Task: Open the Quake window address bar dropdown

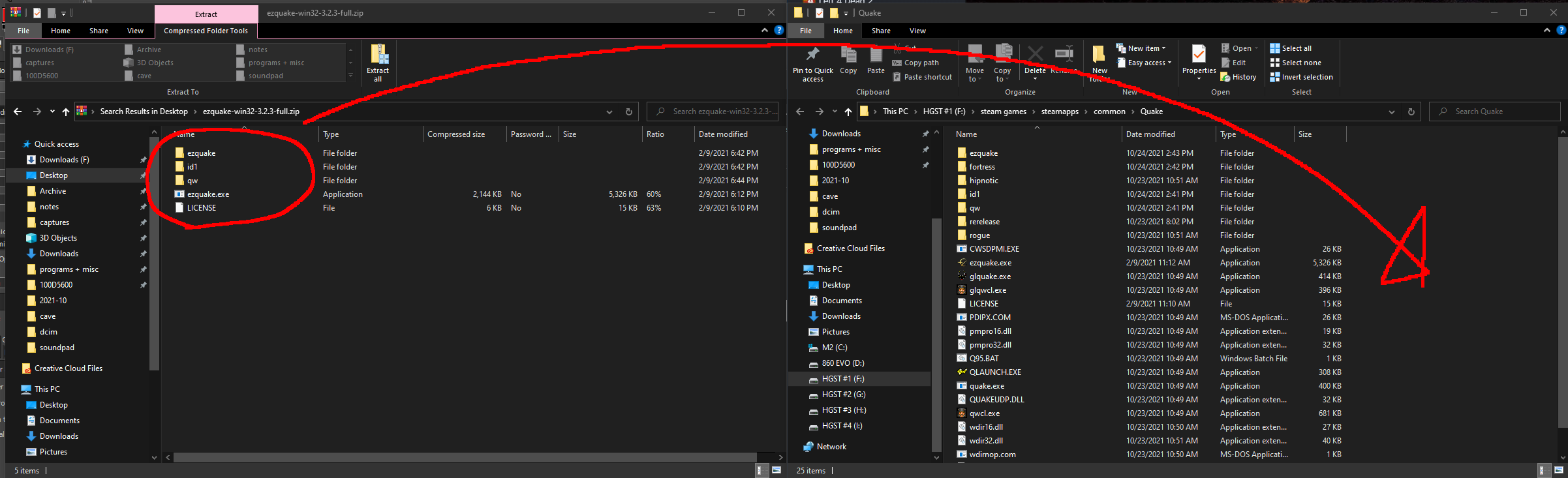Action: click(1392, 112)
